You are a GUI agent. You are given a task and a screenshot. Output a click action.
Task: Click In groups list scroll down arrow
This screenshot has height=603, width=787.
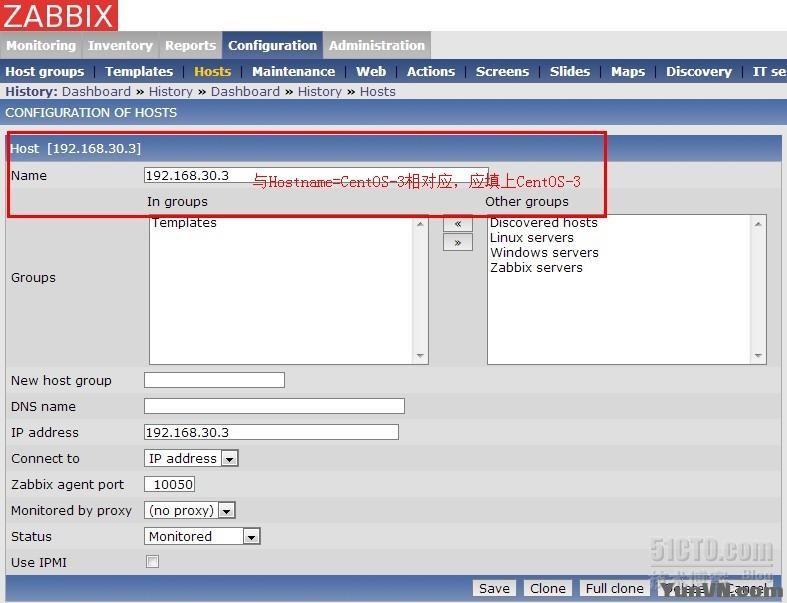(420, 355)
